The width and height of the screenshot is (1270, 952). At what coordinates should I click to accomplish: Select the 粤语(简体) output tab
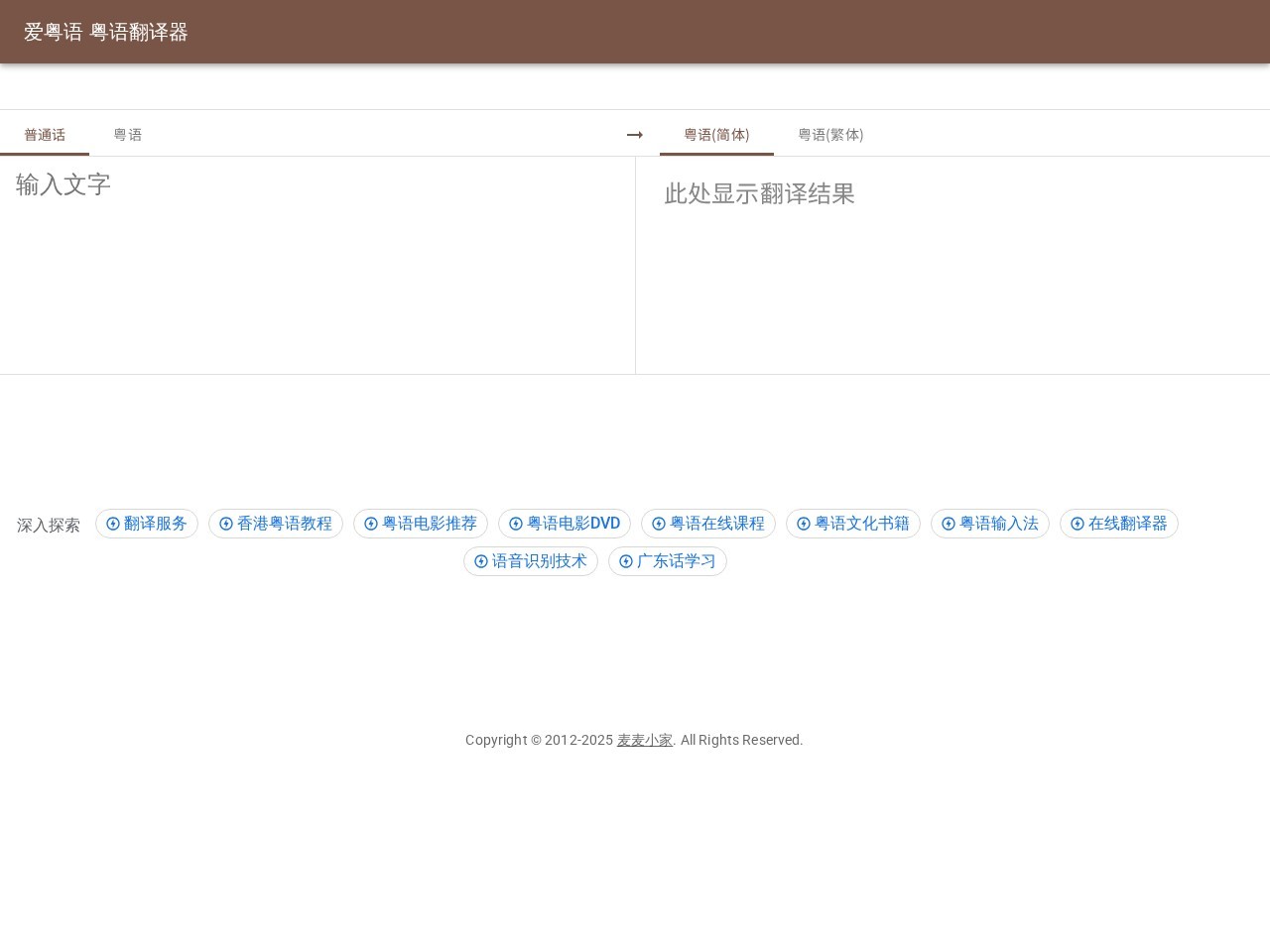coord(716,134)
